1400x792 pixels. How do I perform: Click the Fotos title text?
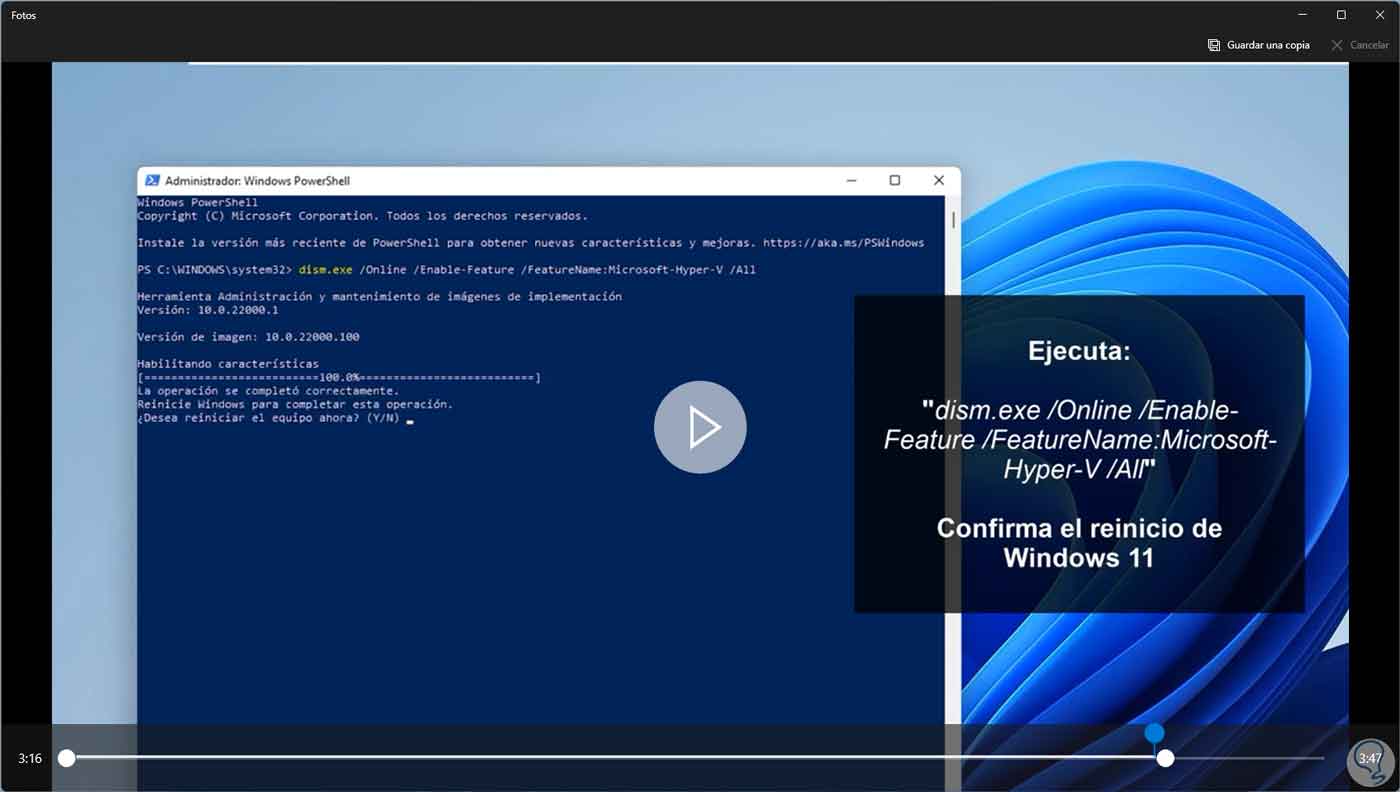click(x=24, y=16)
